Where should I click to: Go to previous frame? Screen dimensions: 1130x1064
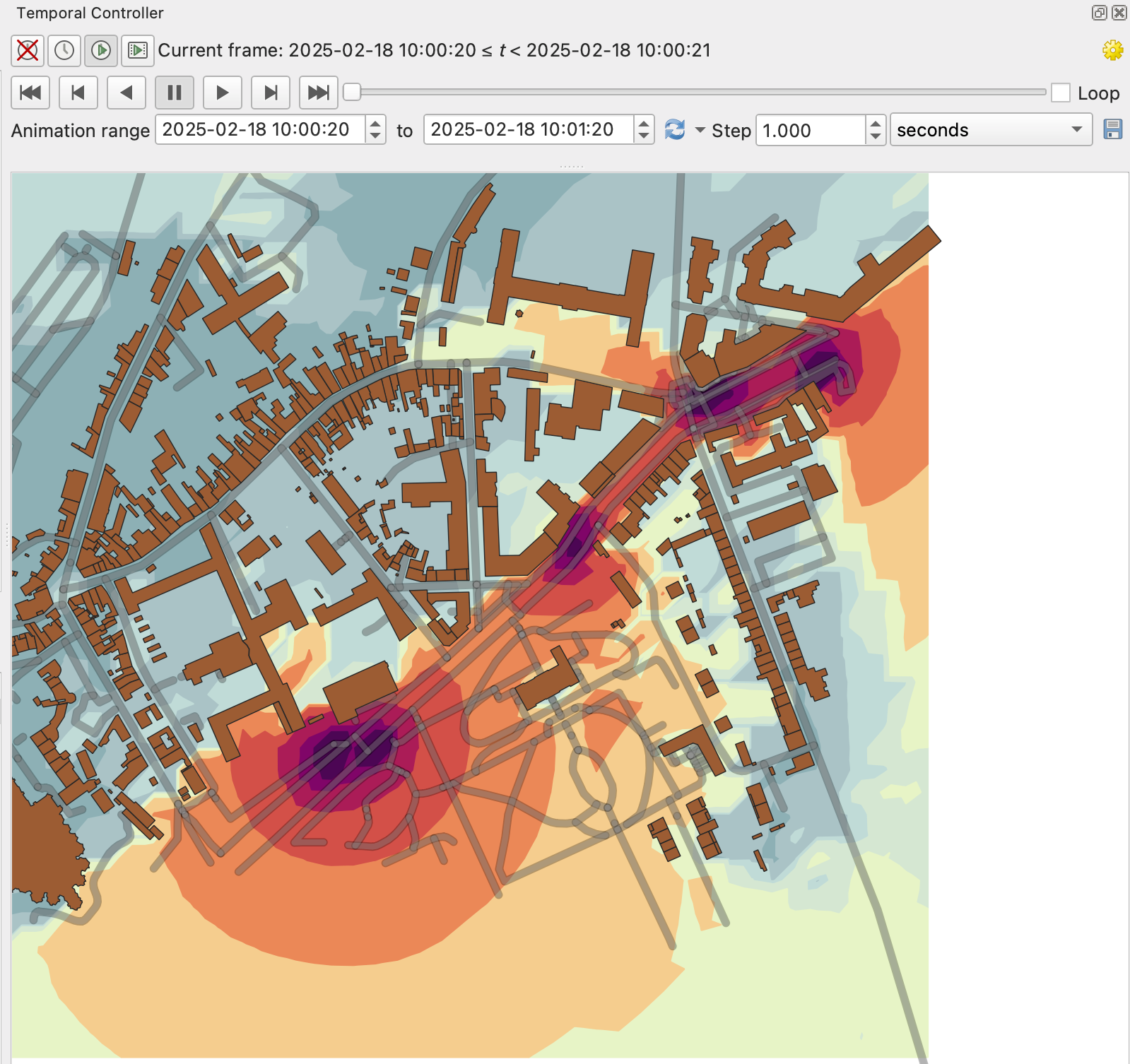78,93
